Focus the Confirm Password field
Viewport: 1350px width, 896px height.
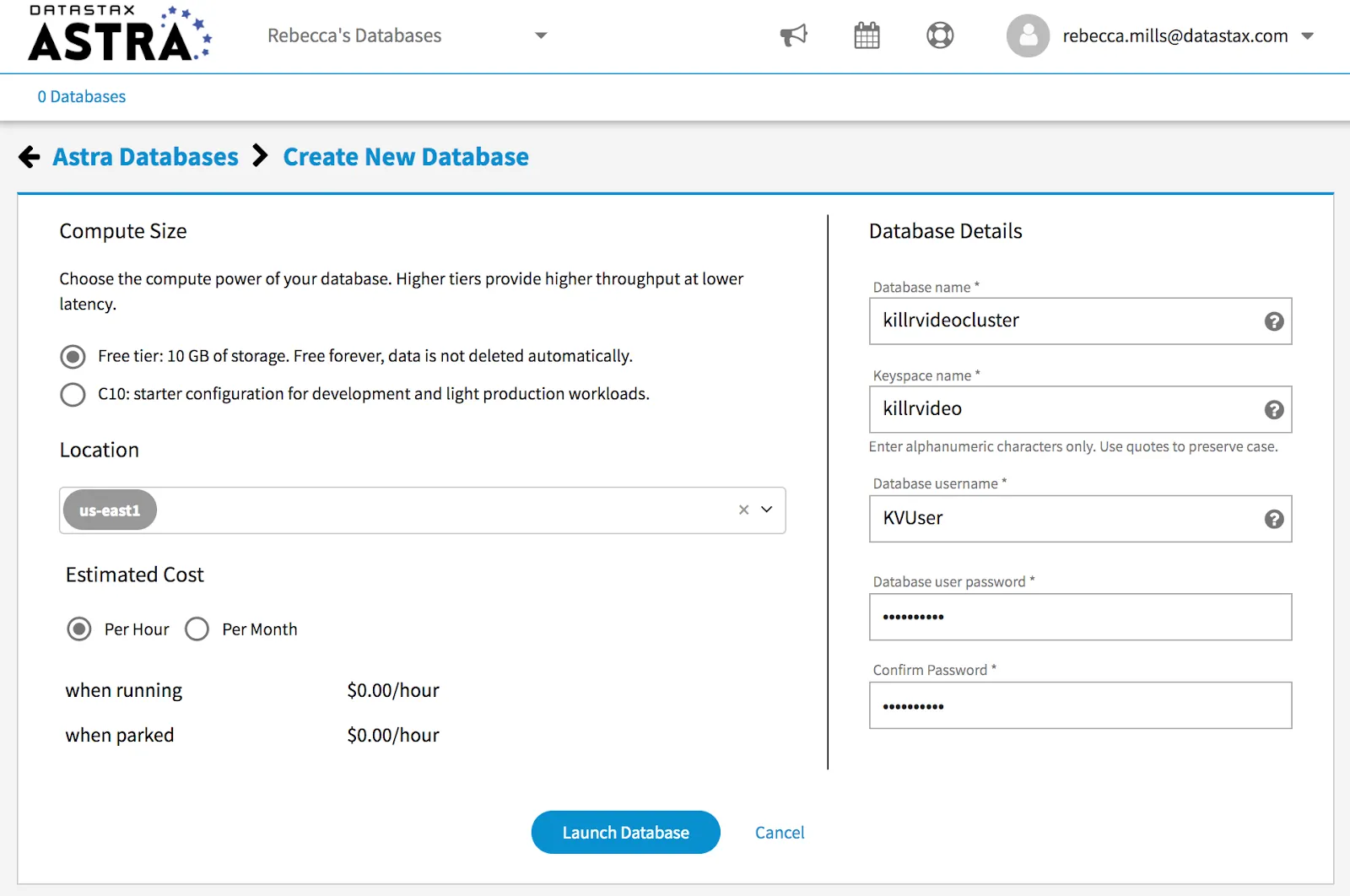[1081, 705]
